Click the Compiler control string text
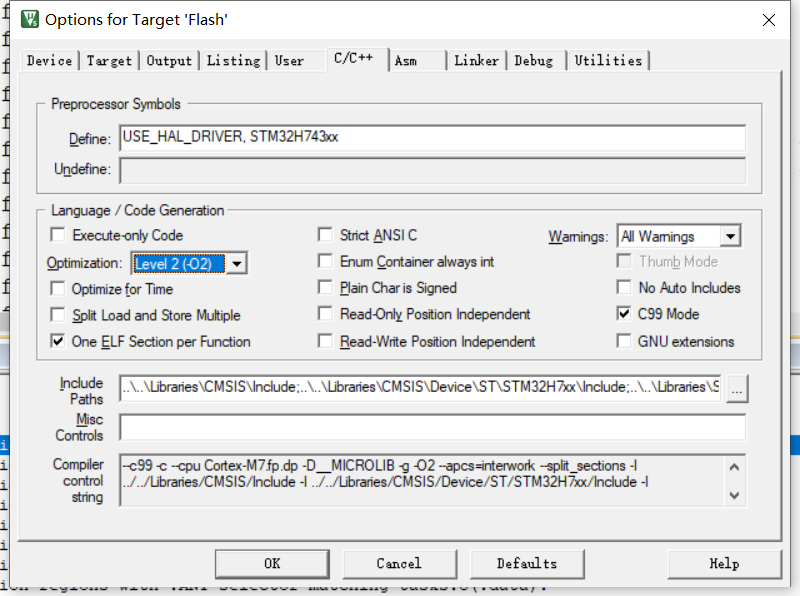This screenshot has height=596, width=800. [422, 480]
